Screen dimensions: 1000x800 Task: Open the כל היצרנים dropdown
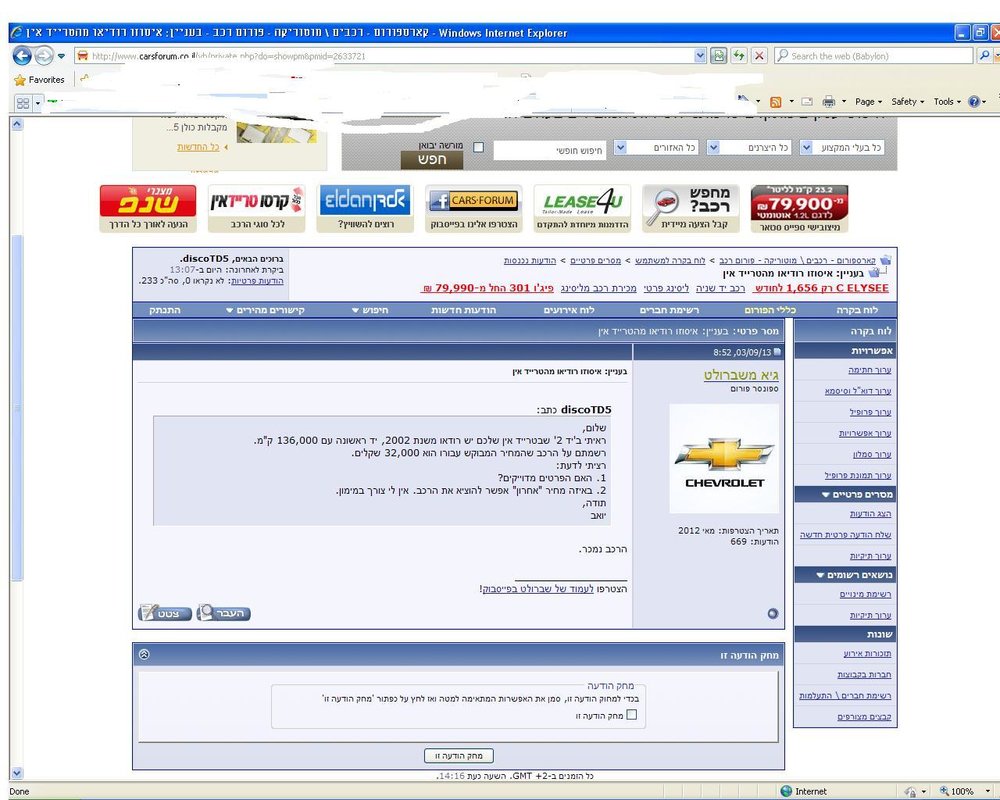tap(750, 147)
